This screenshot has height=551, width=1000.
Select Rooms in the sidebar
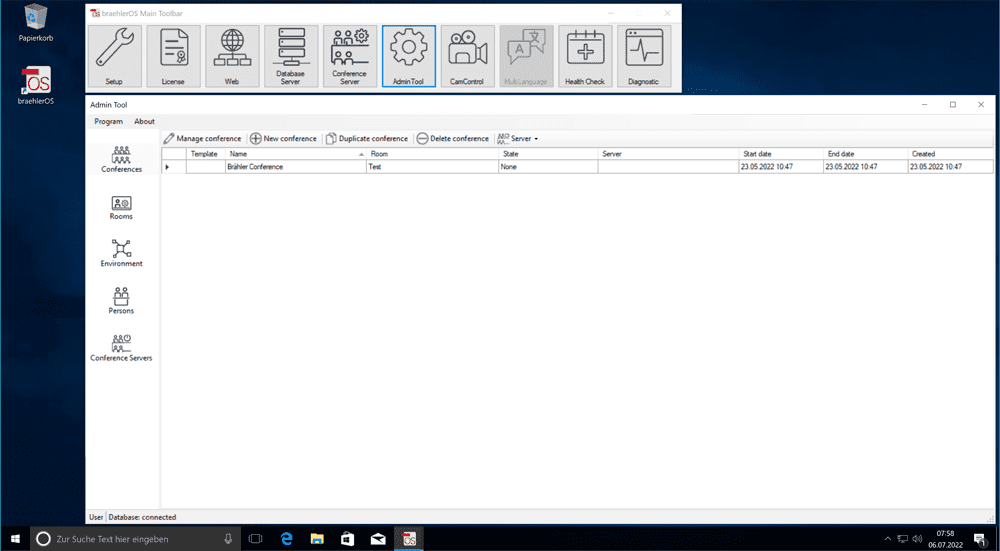(121, 208)
